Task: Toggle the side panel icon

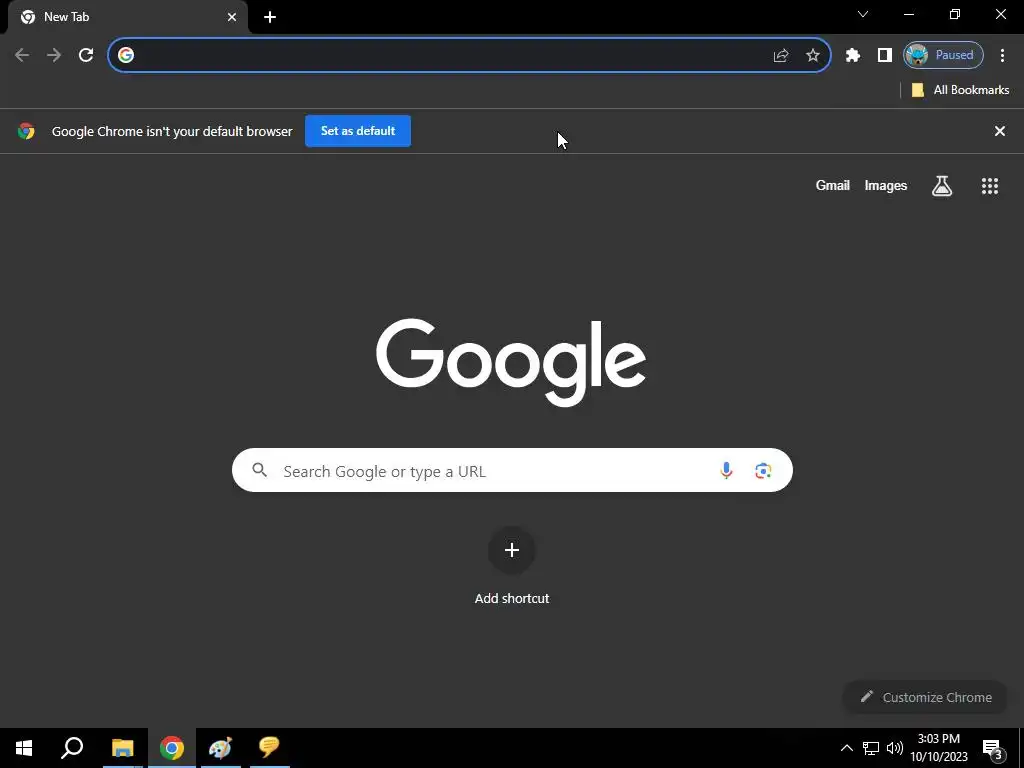Action: tap(884, 56)
